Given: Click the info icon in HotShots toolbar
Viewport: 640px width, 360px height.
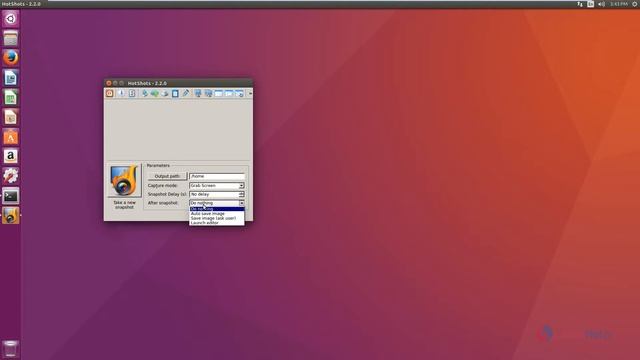Looking at the screenshot, I should [121, 93].
